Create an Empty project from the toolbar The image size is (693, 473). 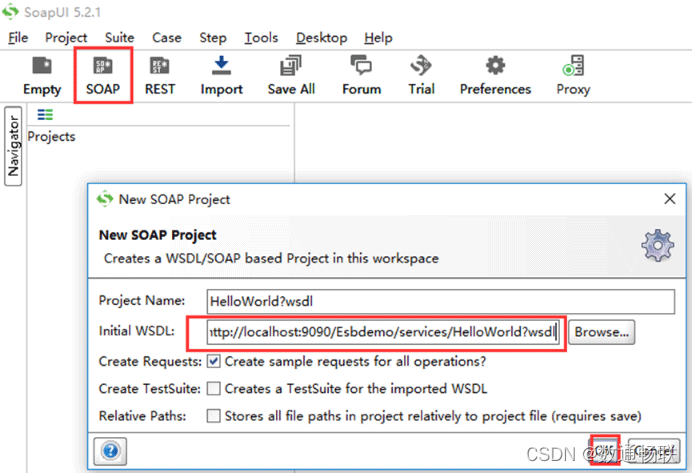click(42, 76)
